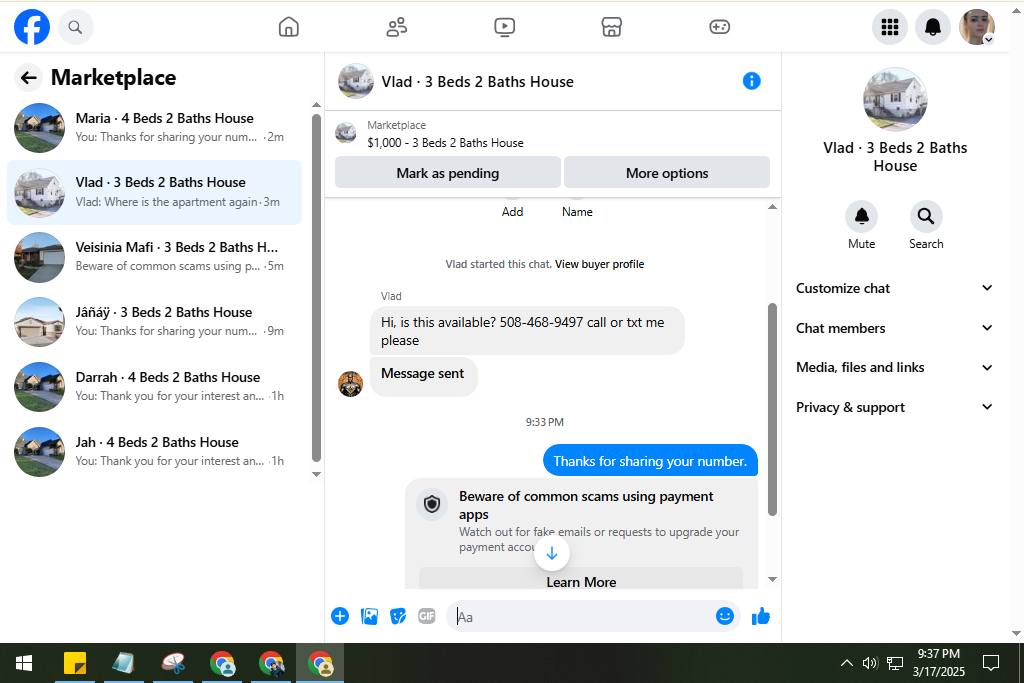Viewport: 1024px width, 683px height.
Task: Send a thumbs-up like
Action: click(760, 616)
